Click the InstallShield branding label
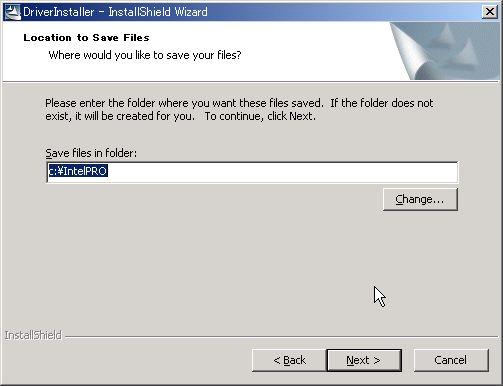This screenshot has width=503, height=386. [33, 335]
